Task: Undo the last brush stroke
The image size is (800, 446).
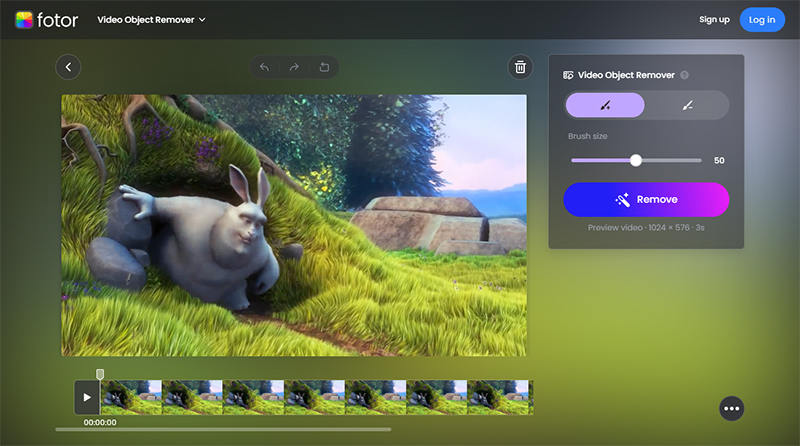Action: [x=264, y=67]
